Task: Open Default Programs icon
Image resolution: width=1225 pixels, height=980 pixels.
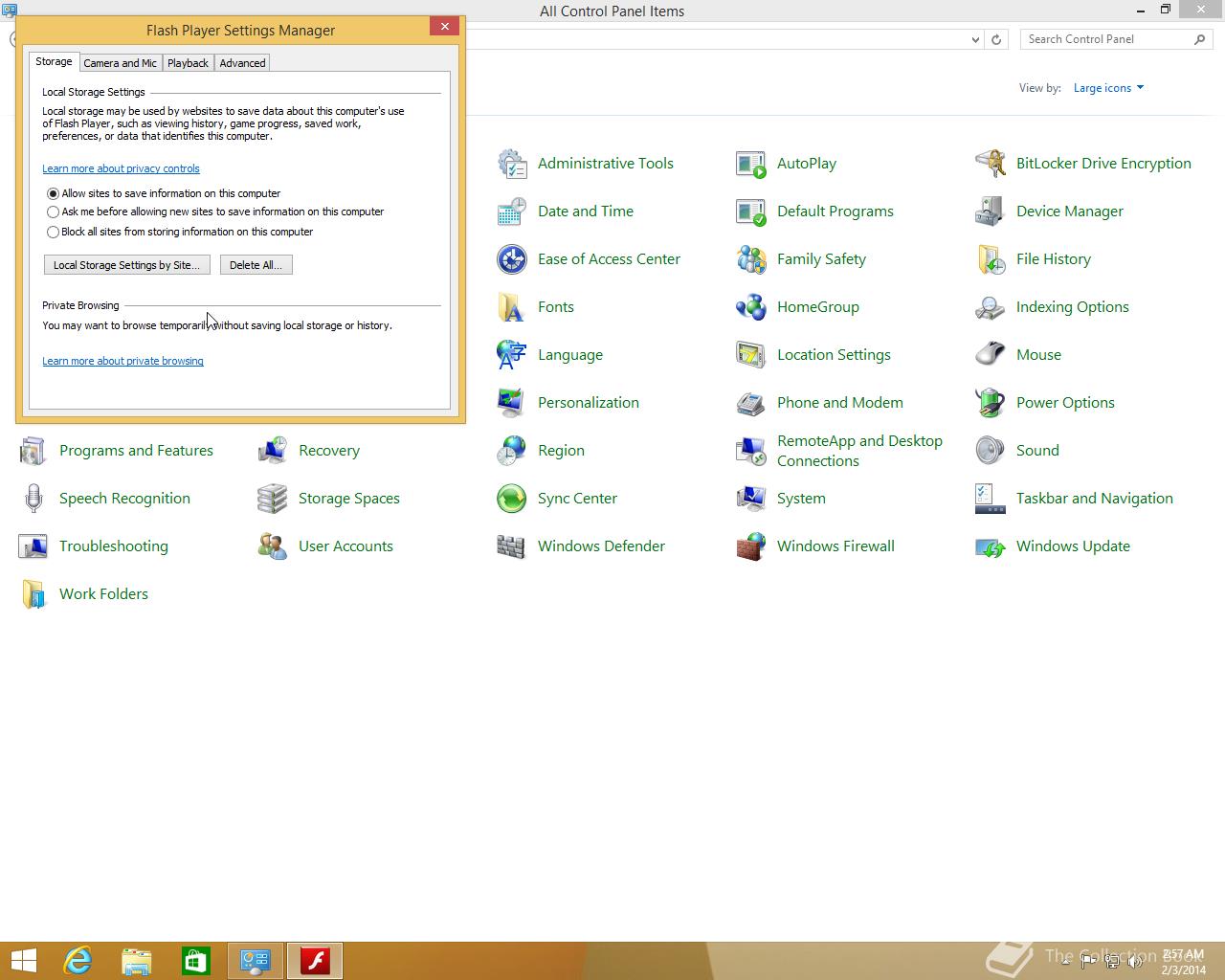Action: [x=751, y=212]
